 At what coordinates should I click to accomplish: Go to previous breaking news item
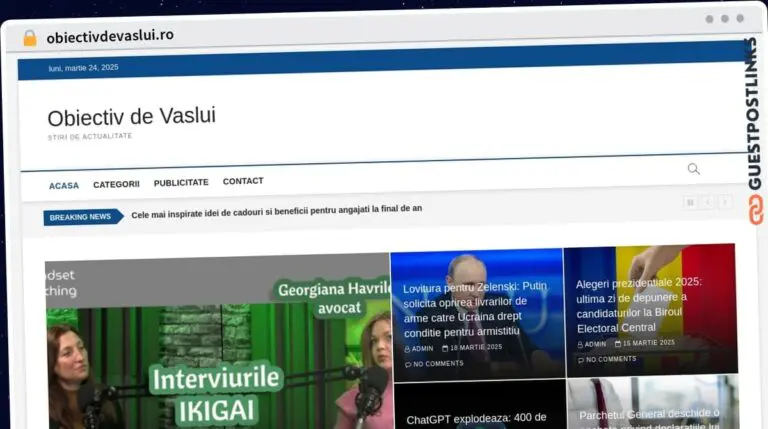[708, 203]
